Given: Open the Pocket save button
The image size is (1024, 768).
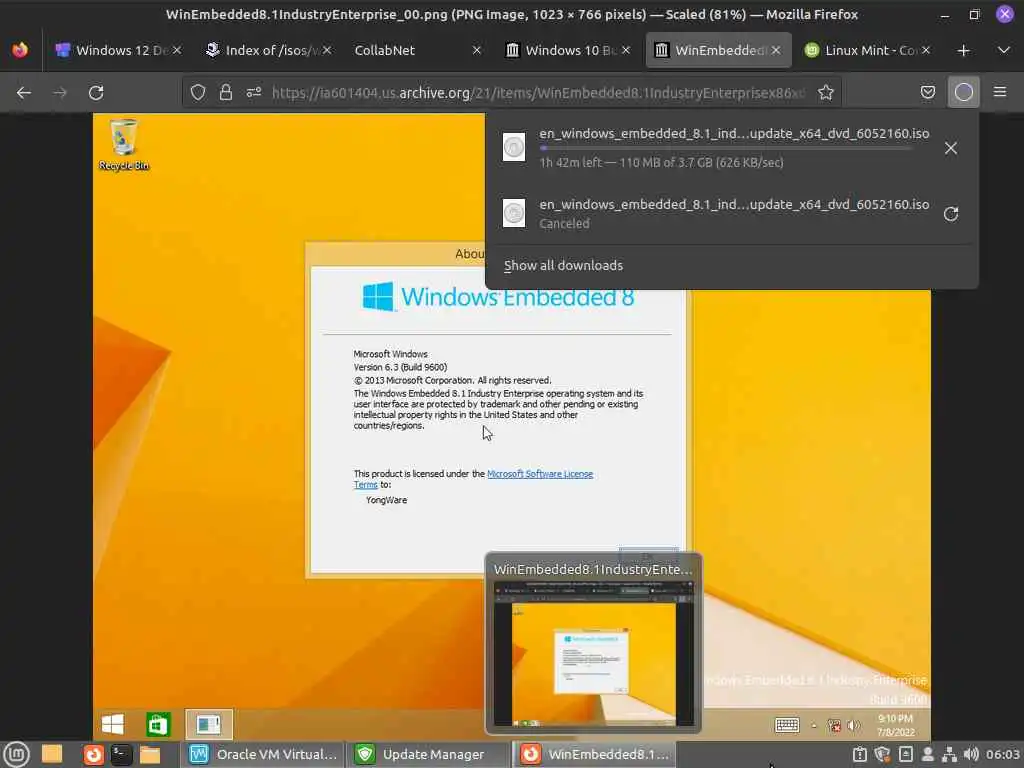Looking at the screenshot, I should coord(927,93).
